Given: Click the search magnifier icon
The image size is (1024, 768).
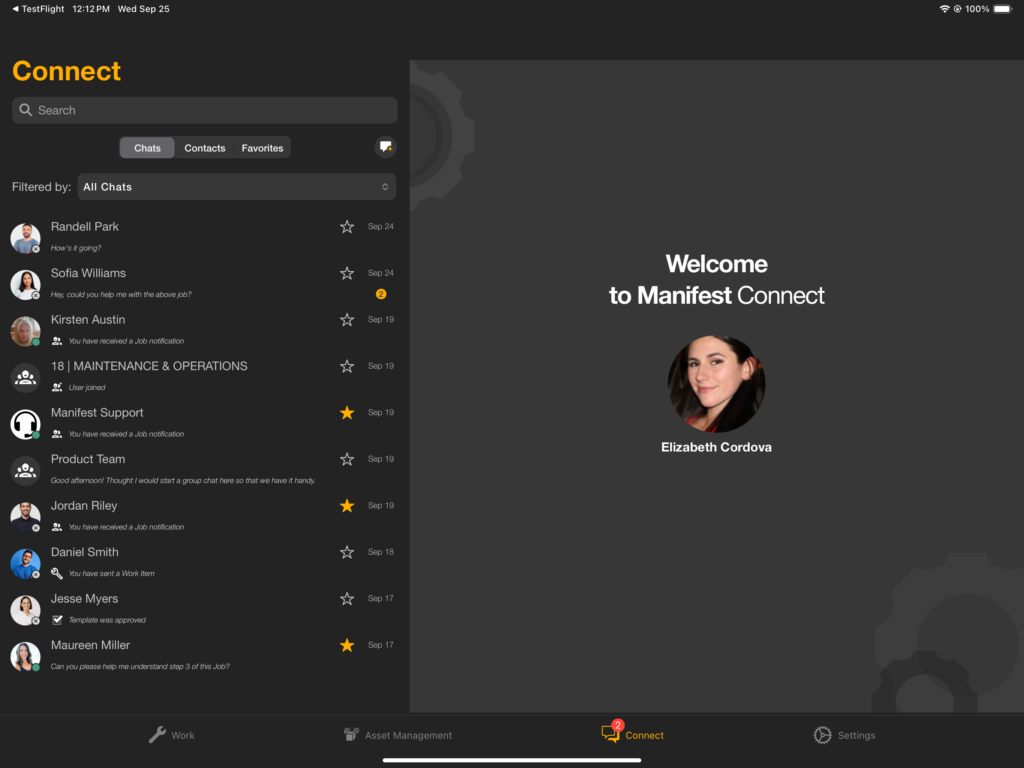Looking at the screenshot, I should [25, 110].
